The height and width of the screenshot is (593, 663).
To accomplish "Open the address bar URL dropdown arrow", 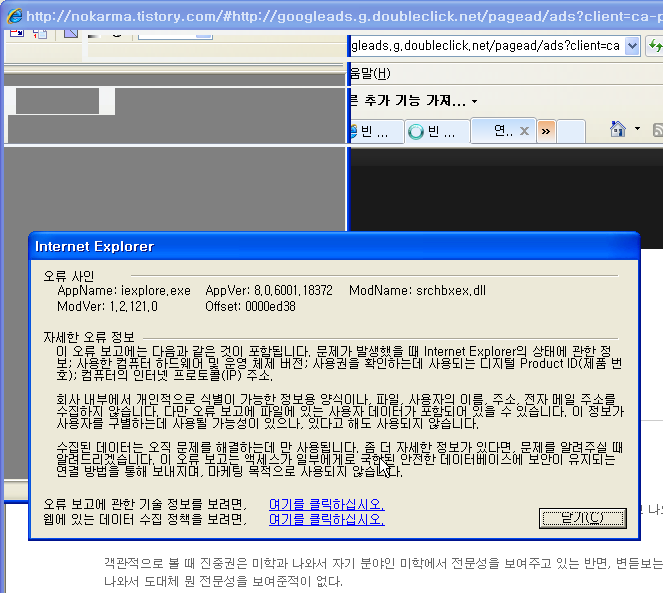I will click(x=632, y=46).
